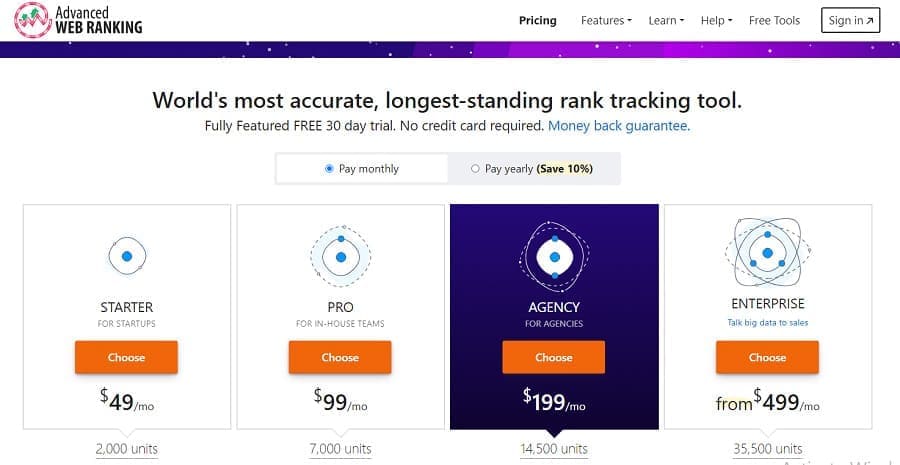Open the Money back guarantee link
Viewport: 900px width, 465px height.
point(619,127)
